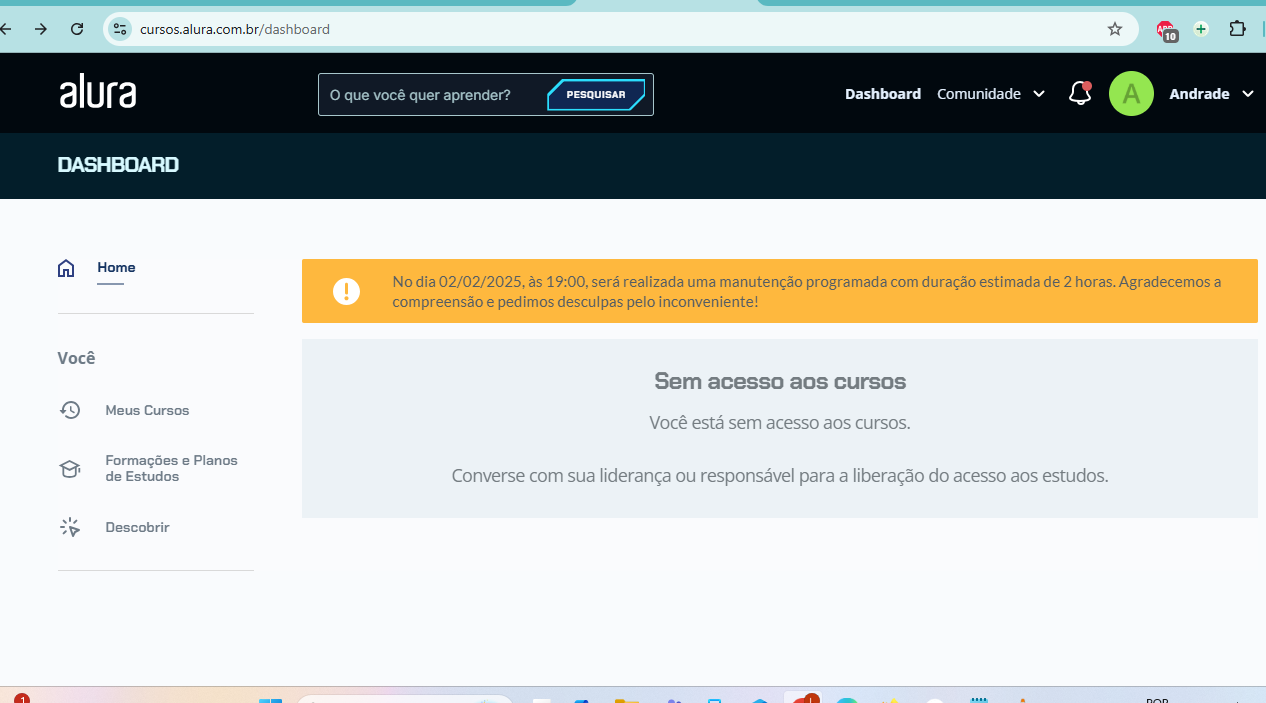Open the site information icon in address bar
The image size is (1266, 703).
[121, 29]
